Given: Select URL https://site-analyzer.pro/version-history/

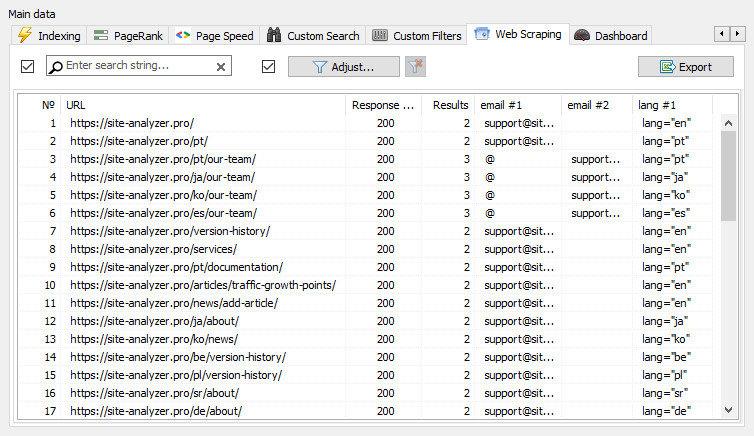Looking at the screenshot, I should pyautogui.click(x=170, y=231).
